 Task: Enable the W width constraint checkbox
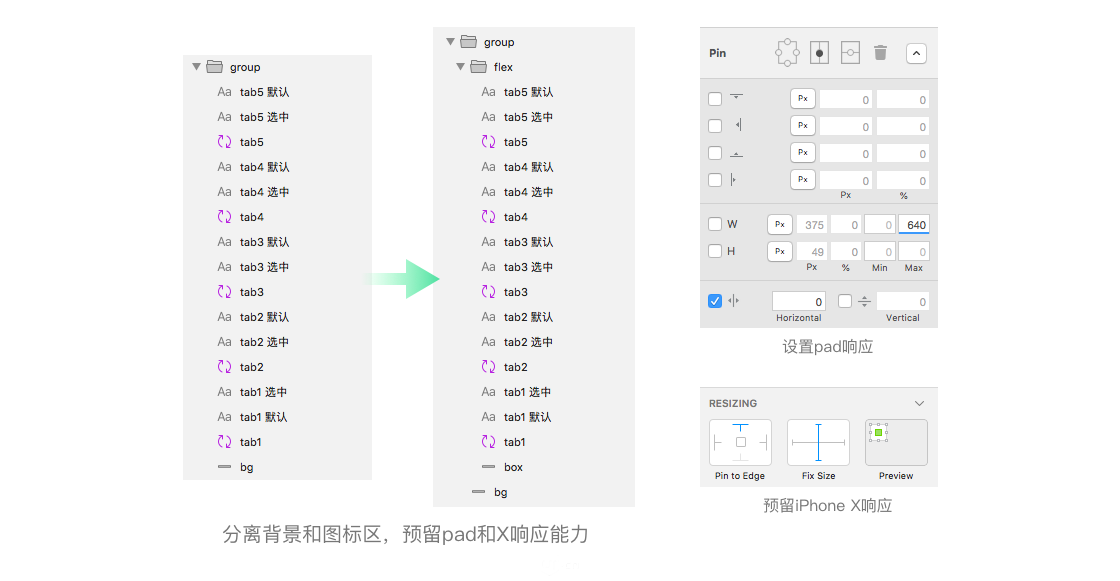pyautogui.click(x=715, y=224)
